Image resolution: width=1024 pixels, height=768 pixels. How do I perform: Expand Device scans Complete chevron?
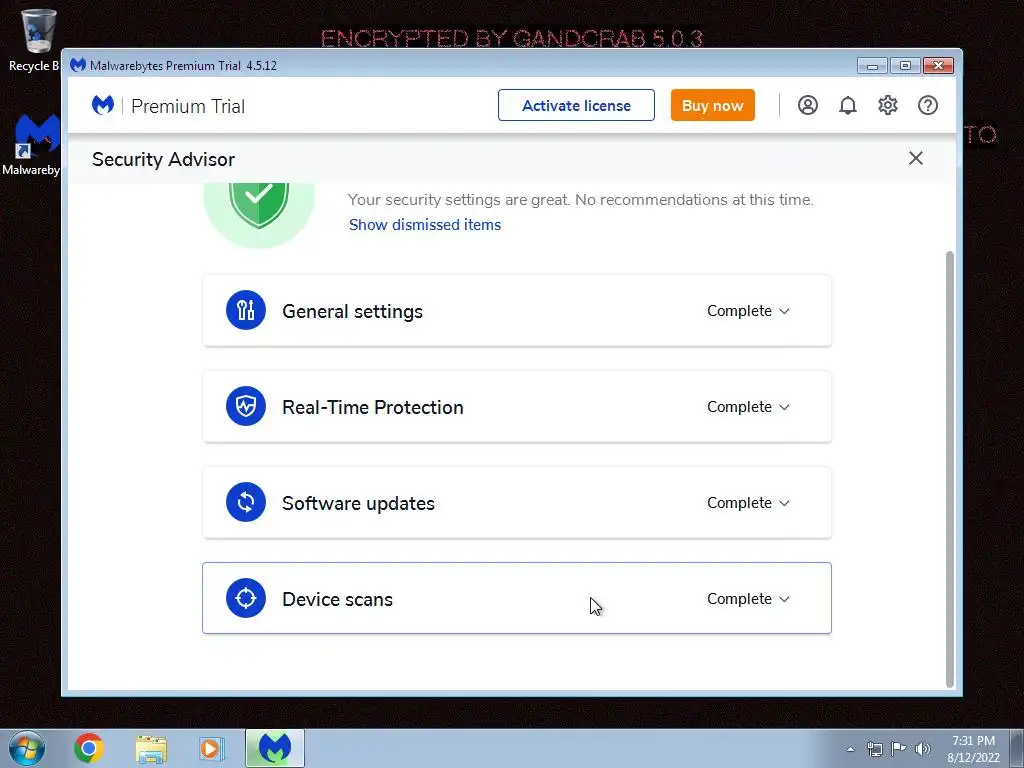(784, 599)
